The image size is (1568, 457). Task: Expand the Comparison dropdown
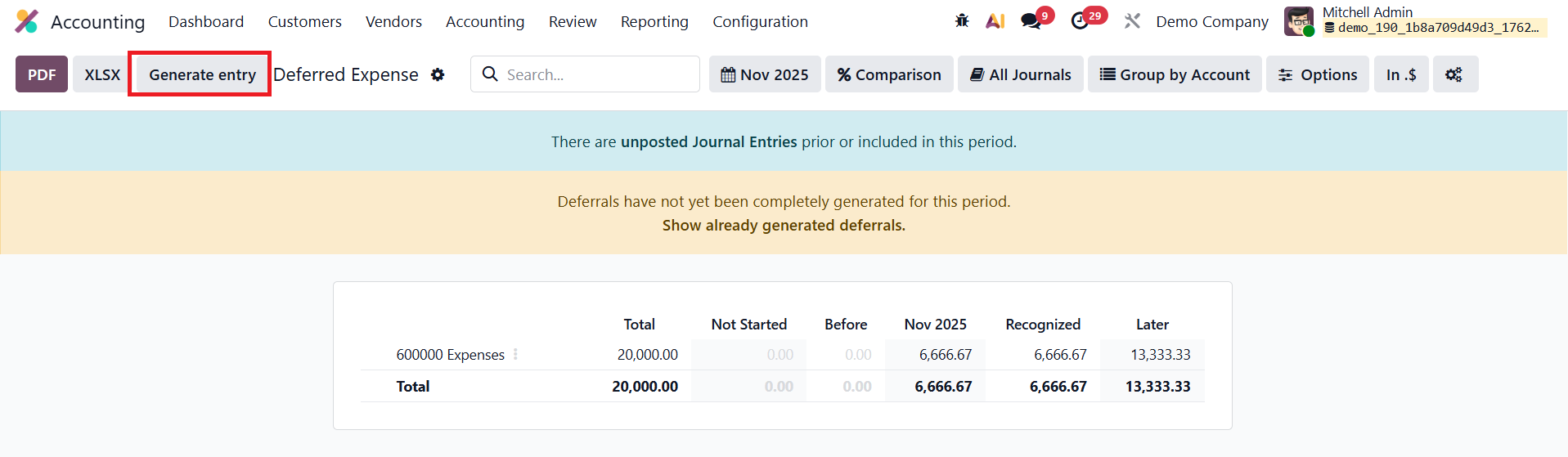tap(888, 74)
